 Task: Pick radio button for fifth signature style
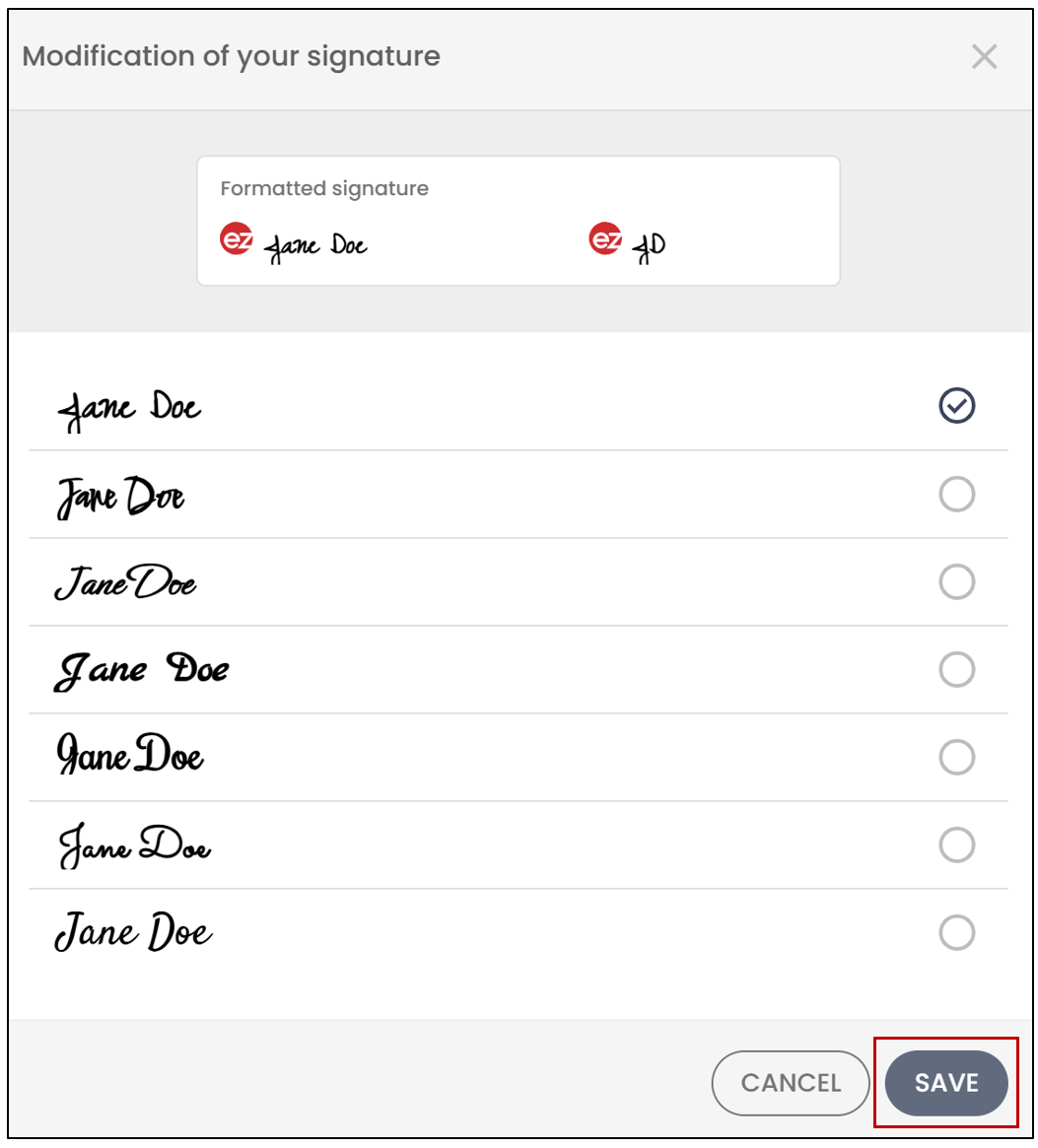957,757
